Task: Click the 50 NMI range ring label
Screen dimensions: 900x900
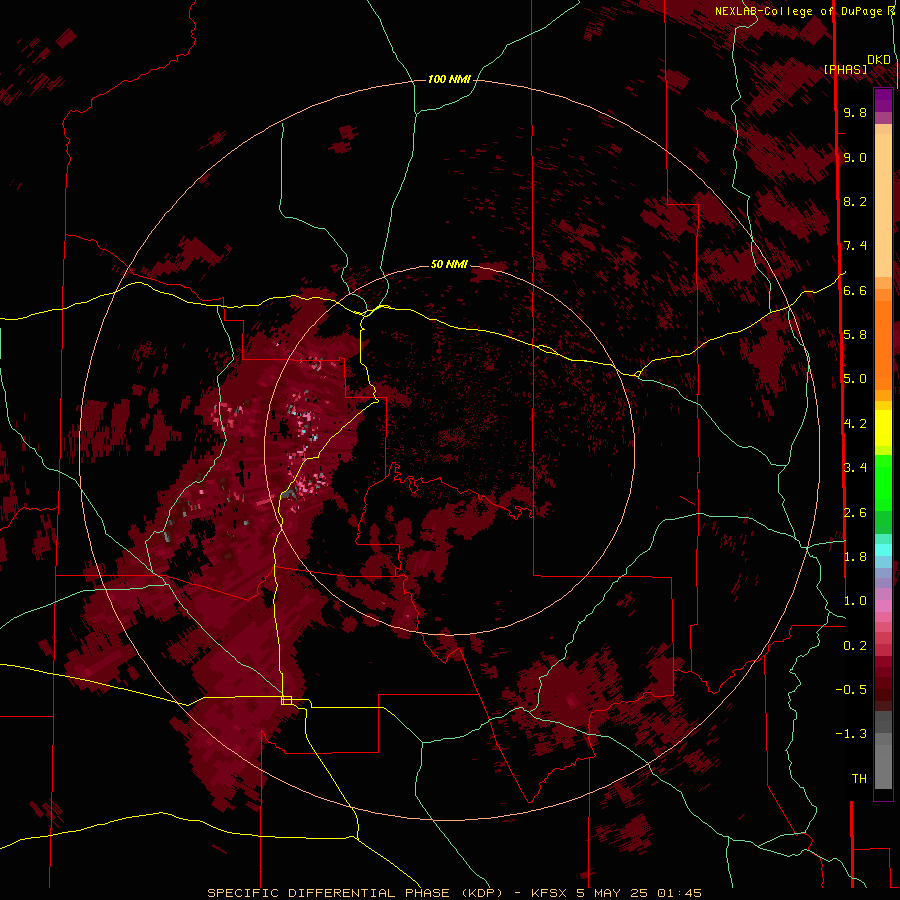Action: 449,264
